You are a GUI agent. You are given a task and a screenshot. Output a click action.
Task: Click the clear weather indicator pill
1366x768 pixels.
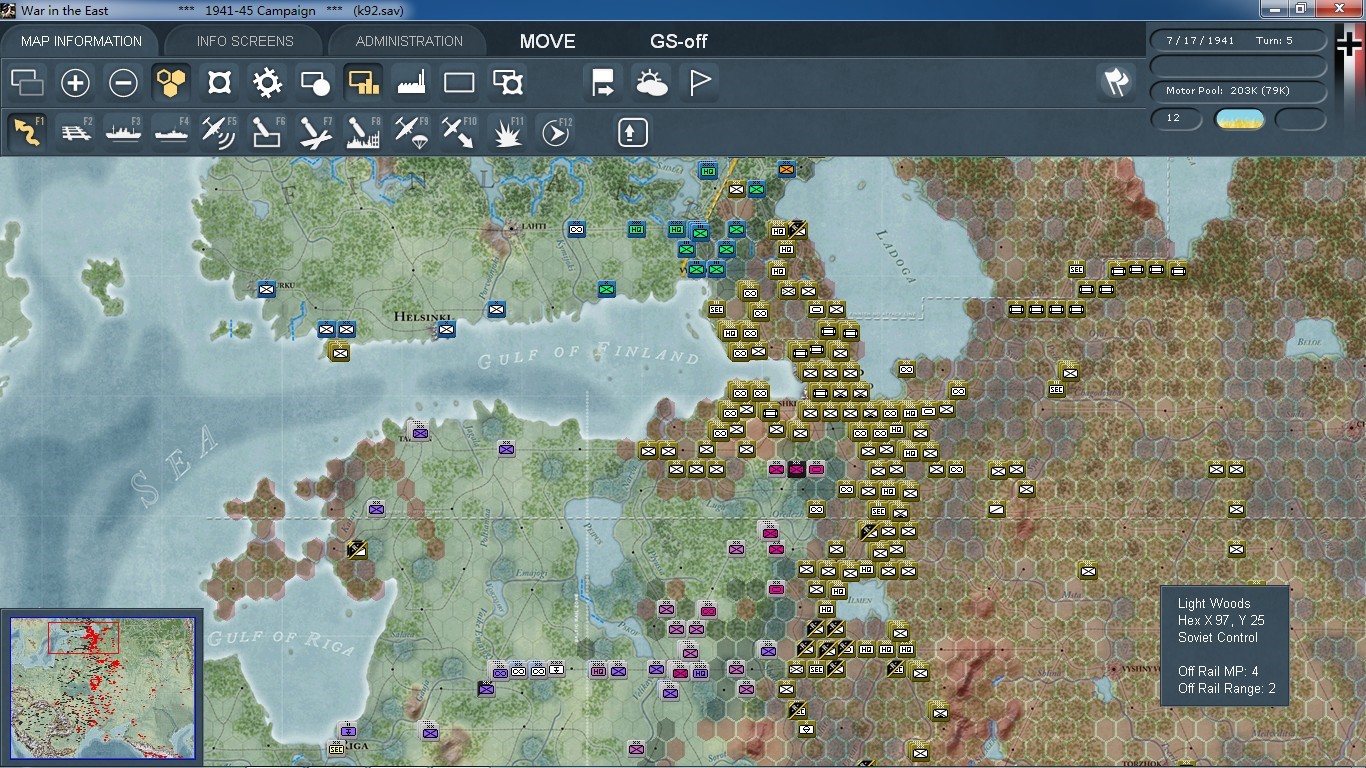(x=1239, y=119)
